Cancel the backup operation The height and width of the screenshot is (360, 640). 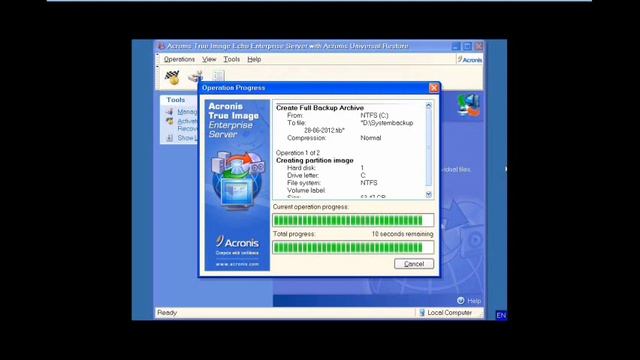(414, 264)
